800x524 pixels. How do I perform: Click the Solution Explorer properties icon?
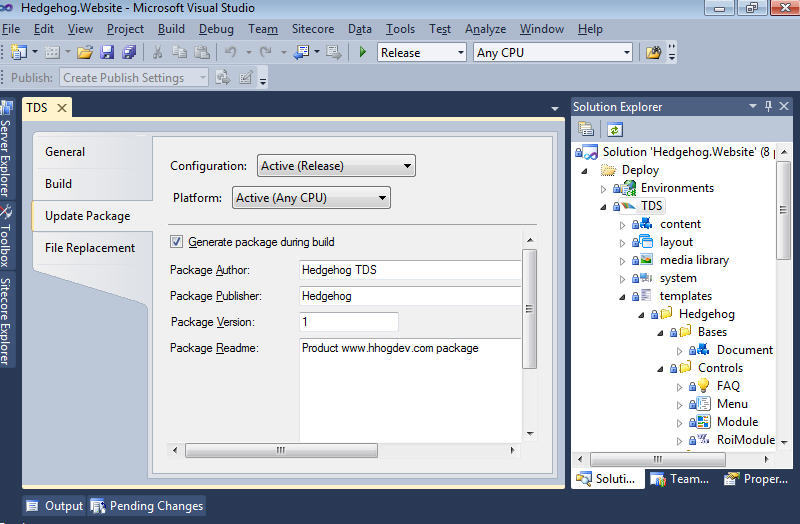click(x=586, y=130)
